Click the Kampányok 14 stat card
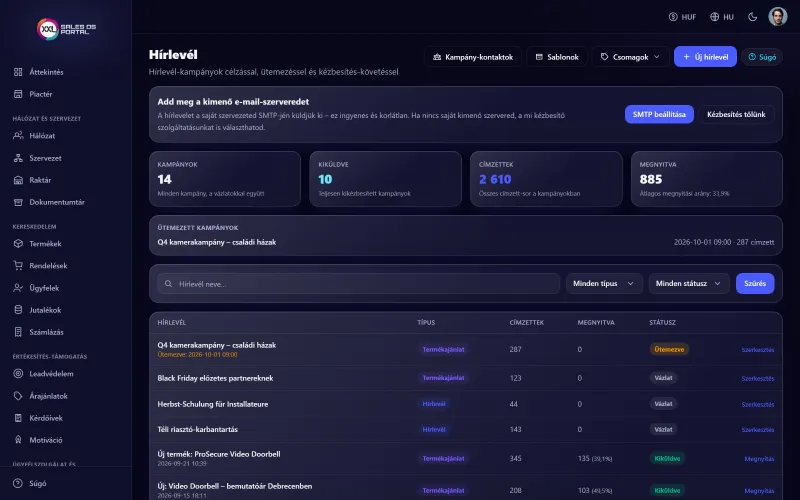800x500 pixels. coord(225,179)
